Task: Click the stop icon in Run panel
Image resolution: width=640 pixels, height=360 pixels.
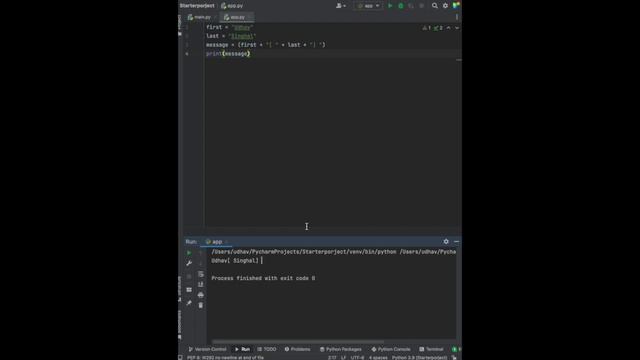Action: [x=189, y=276]
